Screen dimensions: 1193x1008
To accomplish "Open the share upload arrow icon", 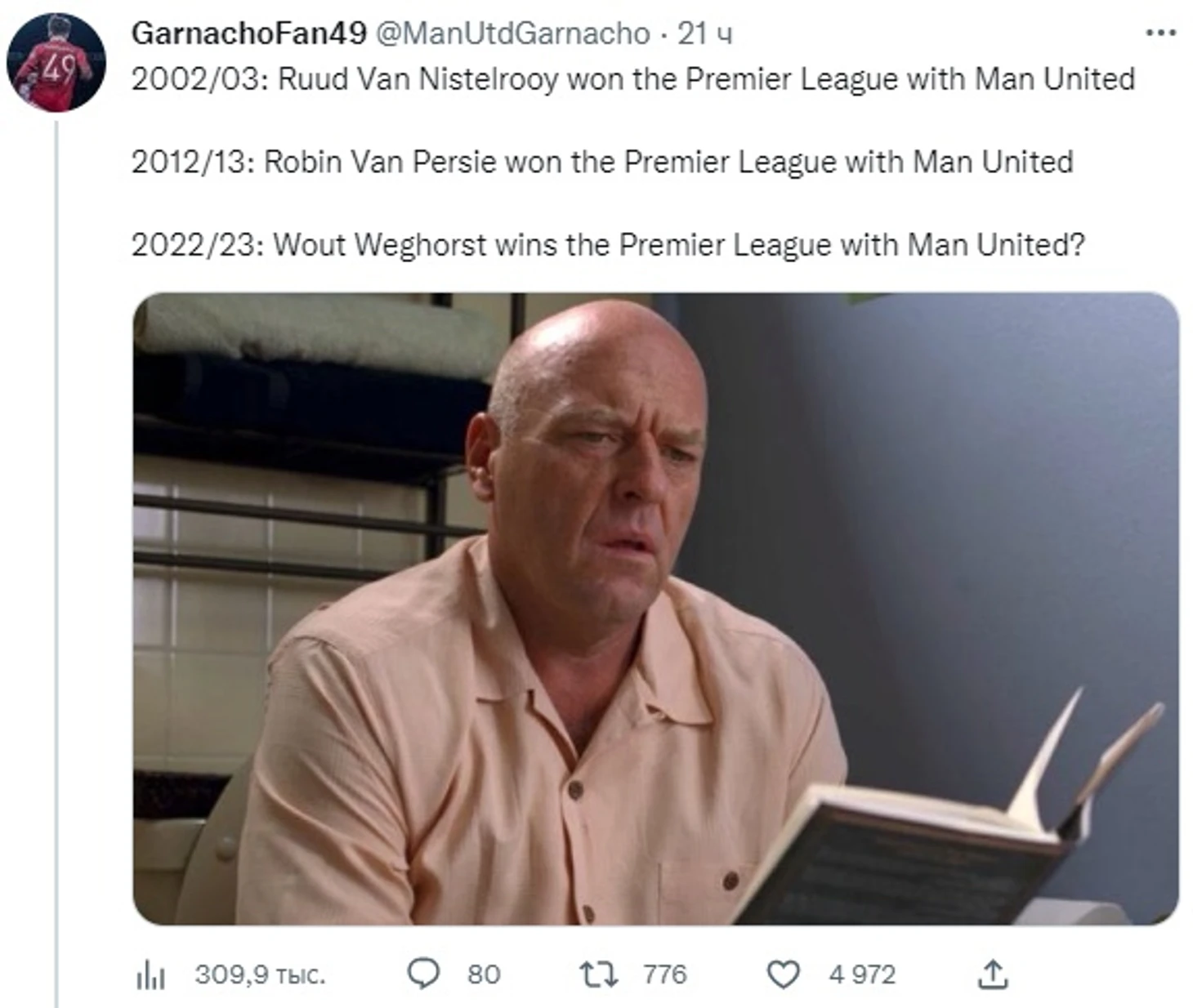I will tap(993, 974).
